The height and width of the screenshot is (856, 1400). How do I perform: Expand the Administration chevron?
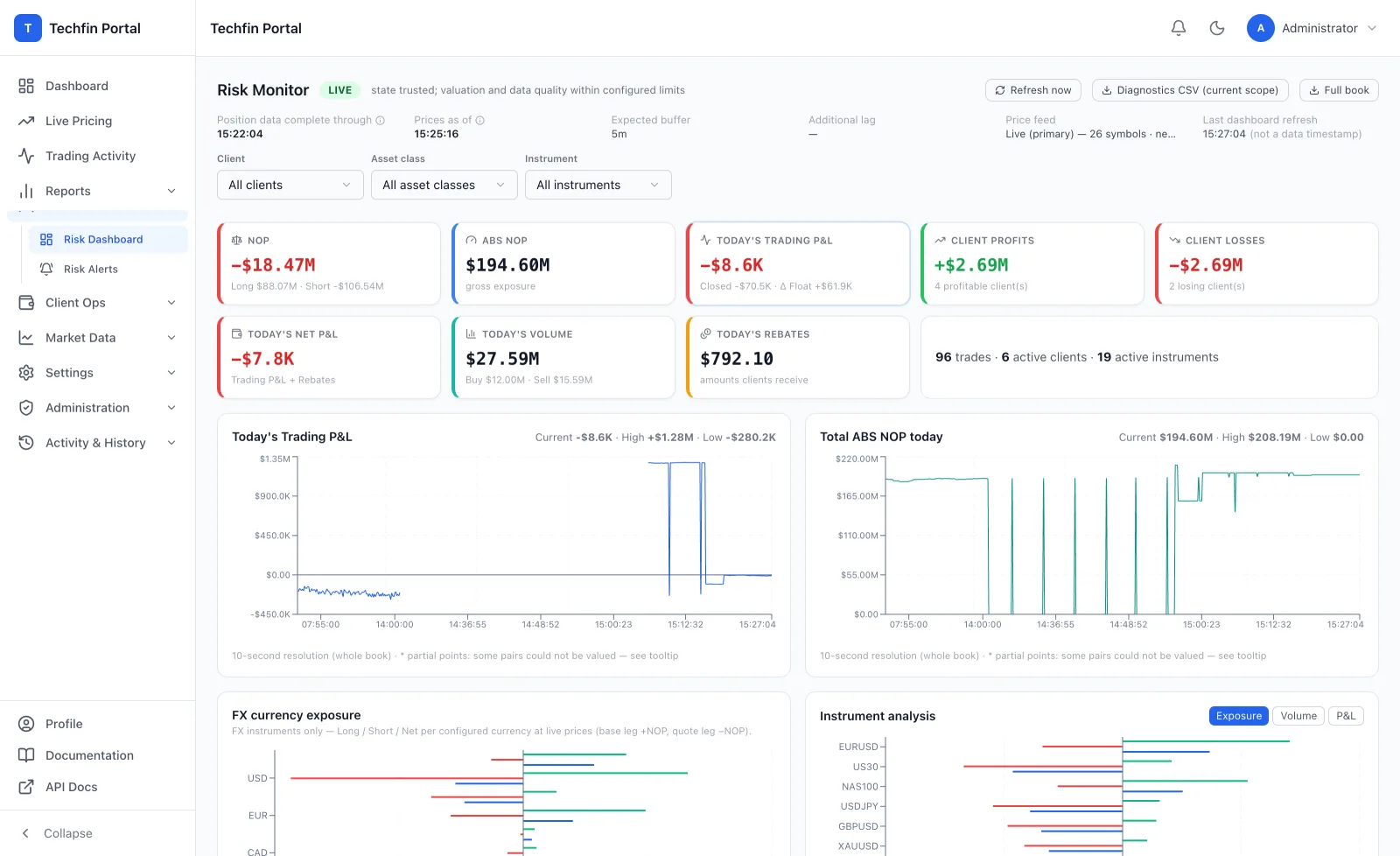point(171,408)
